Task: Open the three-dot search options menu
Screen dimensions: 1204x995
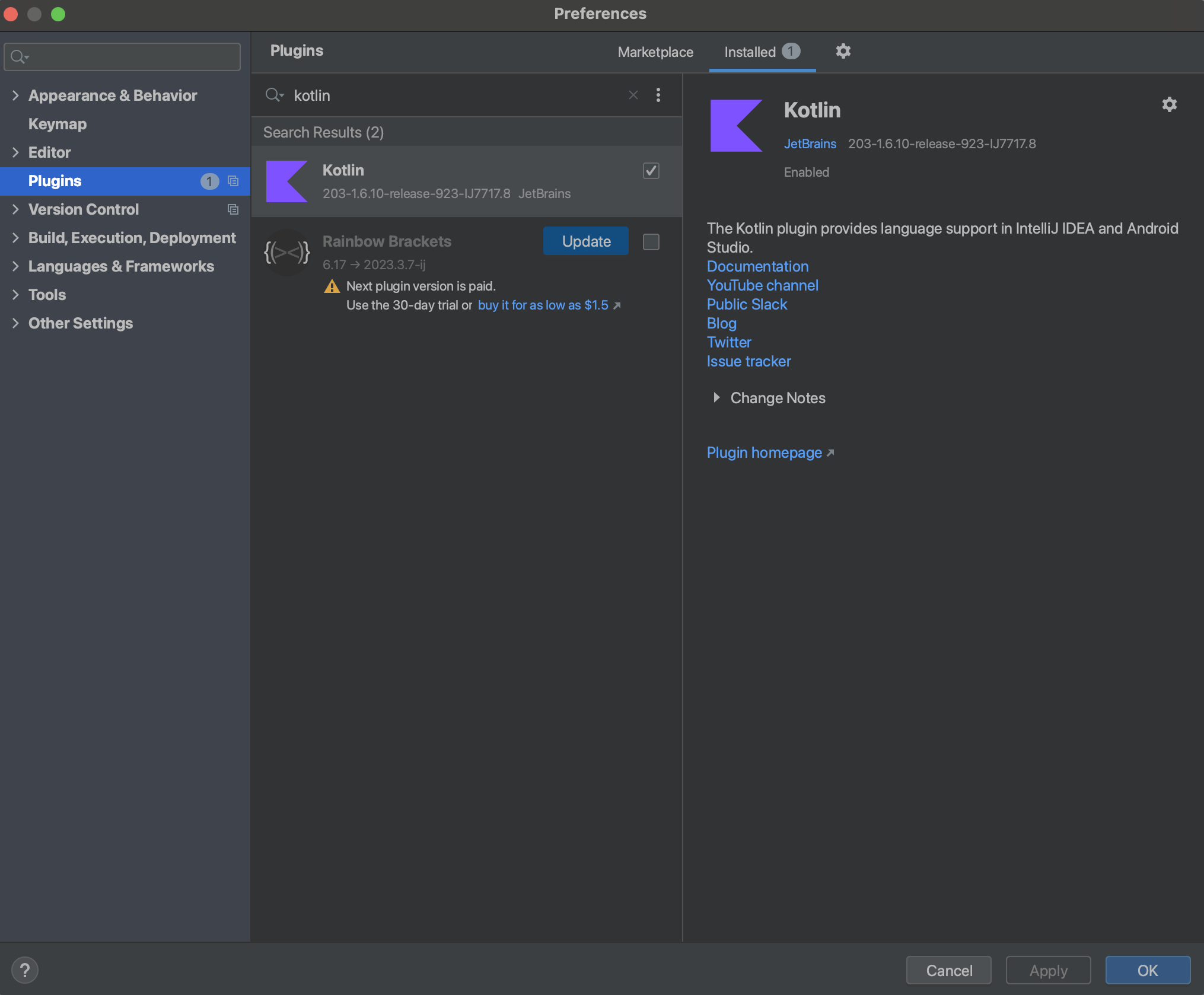Action: click(x=658, y=95)
